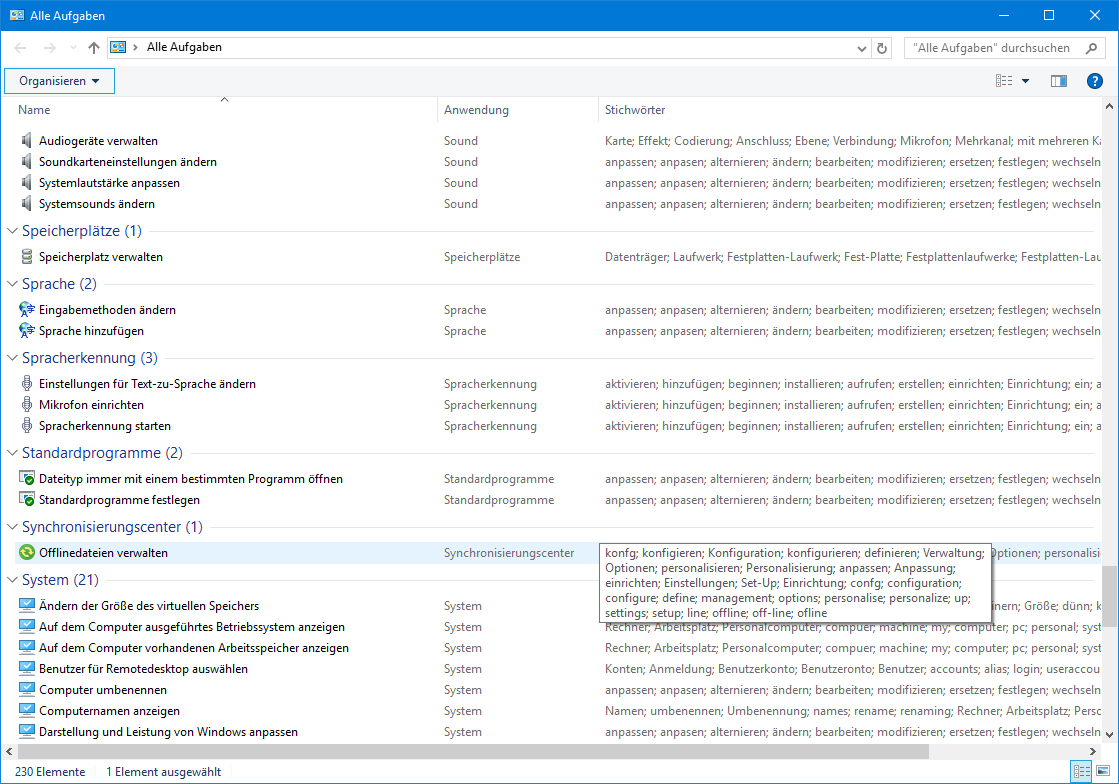Click the monitor icon beside Benutzer für Remotedesktop auswählen
Viewport: 1119px width, 784px height.
[x=26, y=668]
